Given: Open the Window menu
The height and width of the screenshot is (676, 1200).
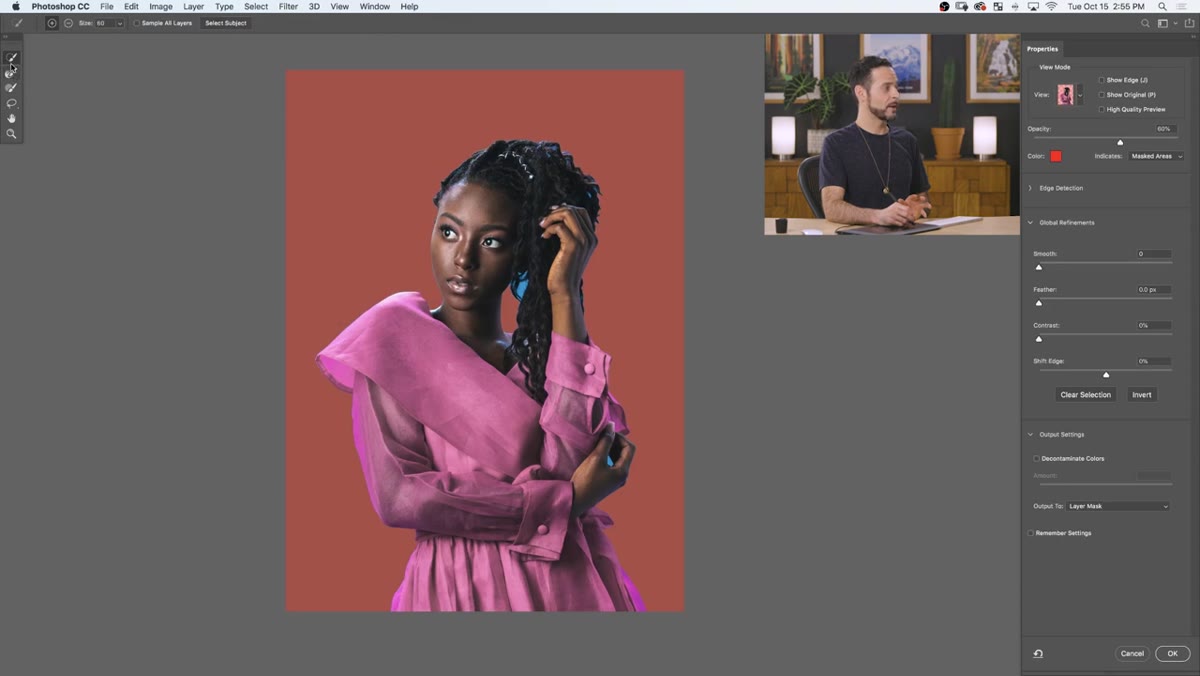Looking at the screenshot, I should click(375, 6).
